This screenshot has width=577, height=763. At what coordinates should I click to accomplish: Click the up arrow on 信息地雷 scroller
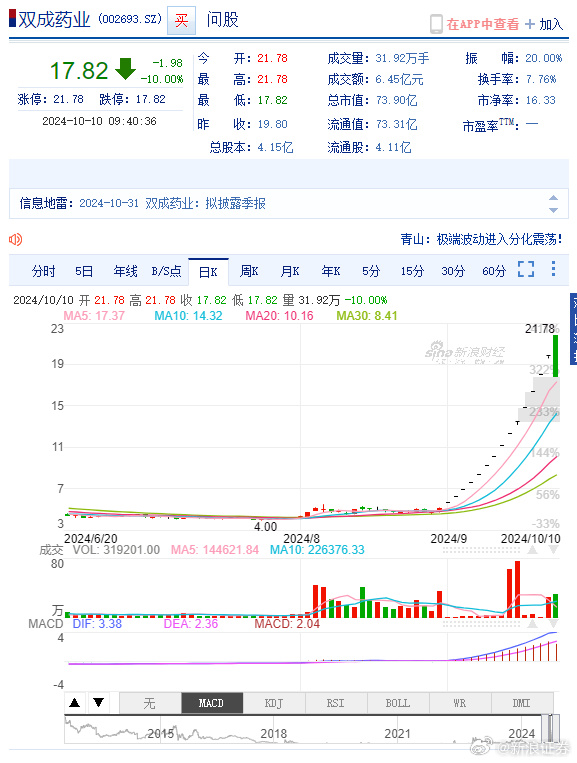553,198
